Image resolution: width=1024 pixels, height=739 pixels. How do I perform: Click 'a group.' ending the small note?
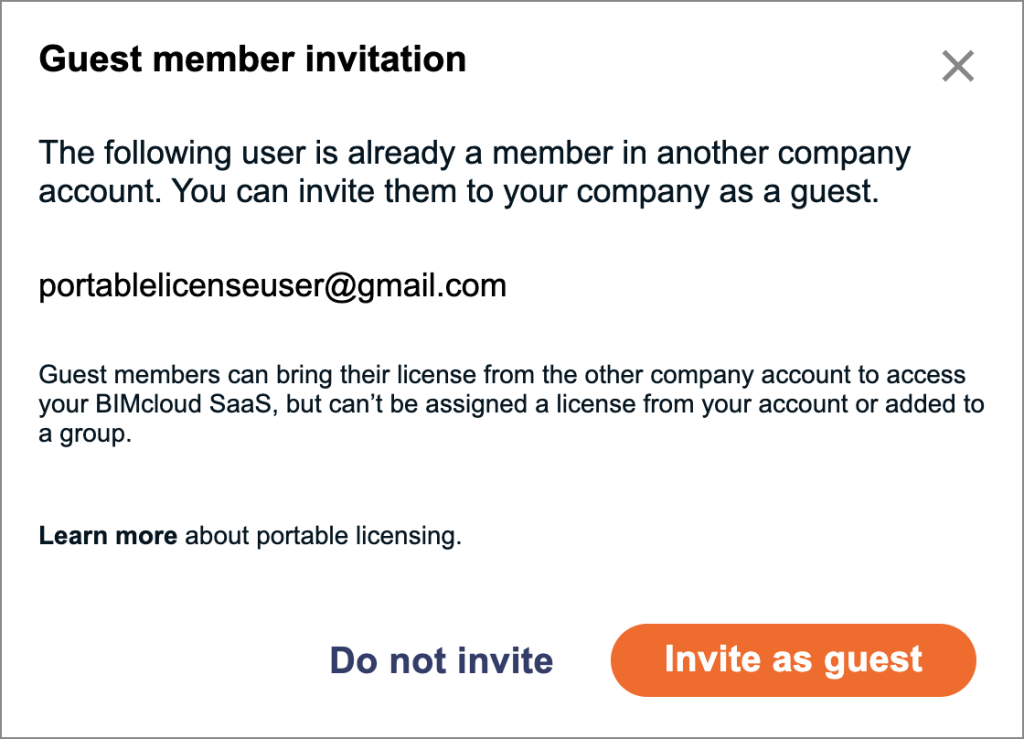point(85,435)
